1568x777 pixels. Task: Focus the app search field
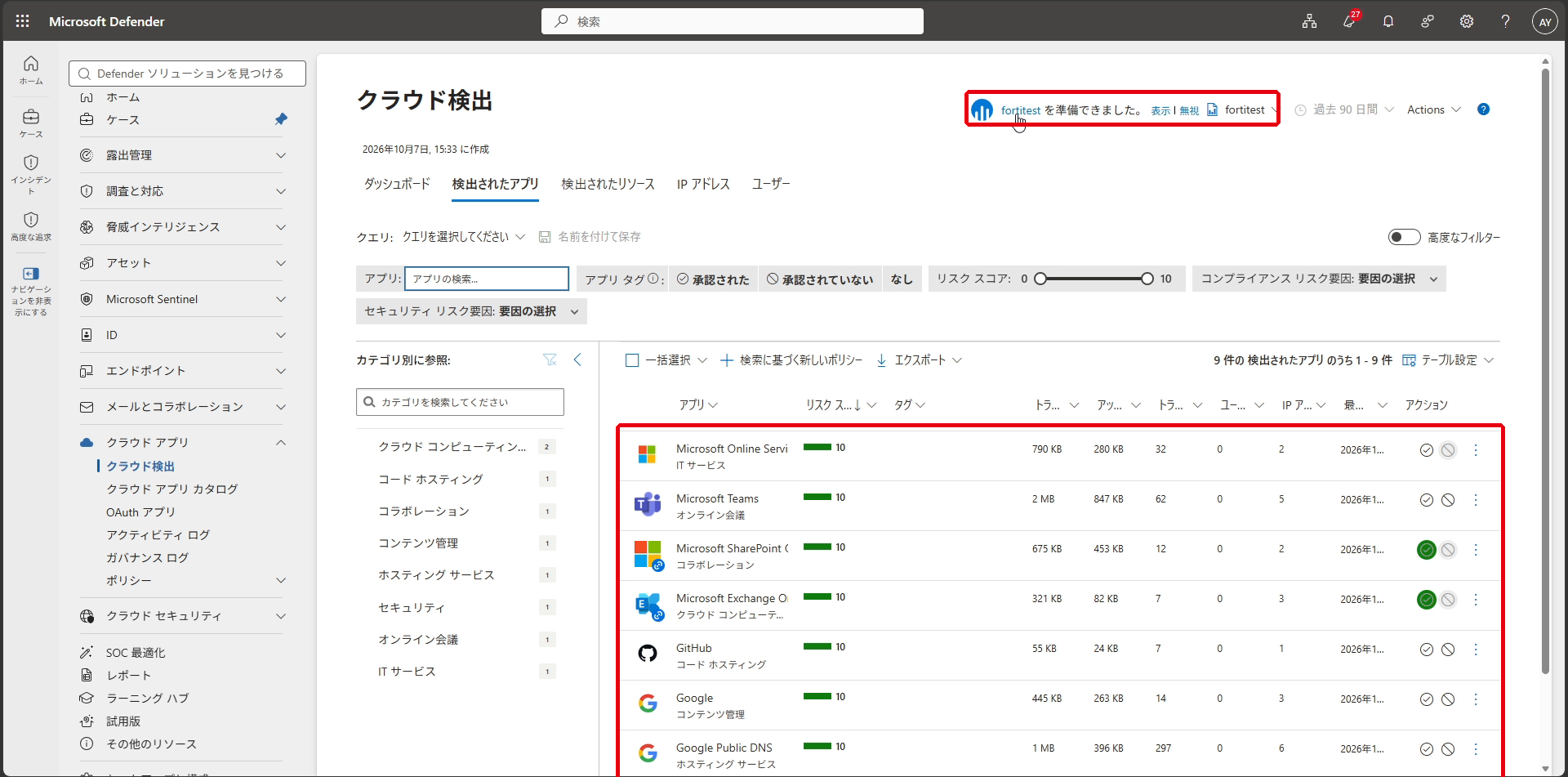(x=487, y=279)
